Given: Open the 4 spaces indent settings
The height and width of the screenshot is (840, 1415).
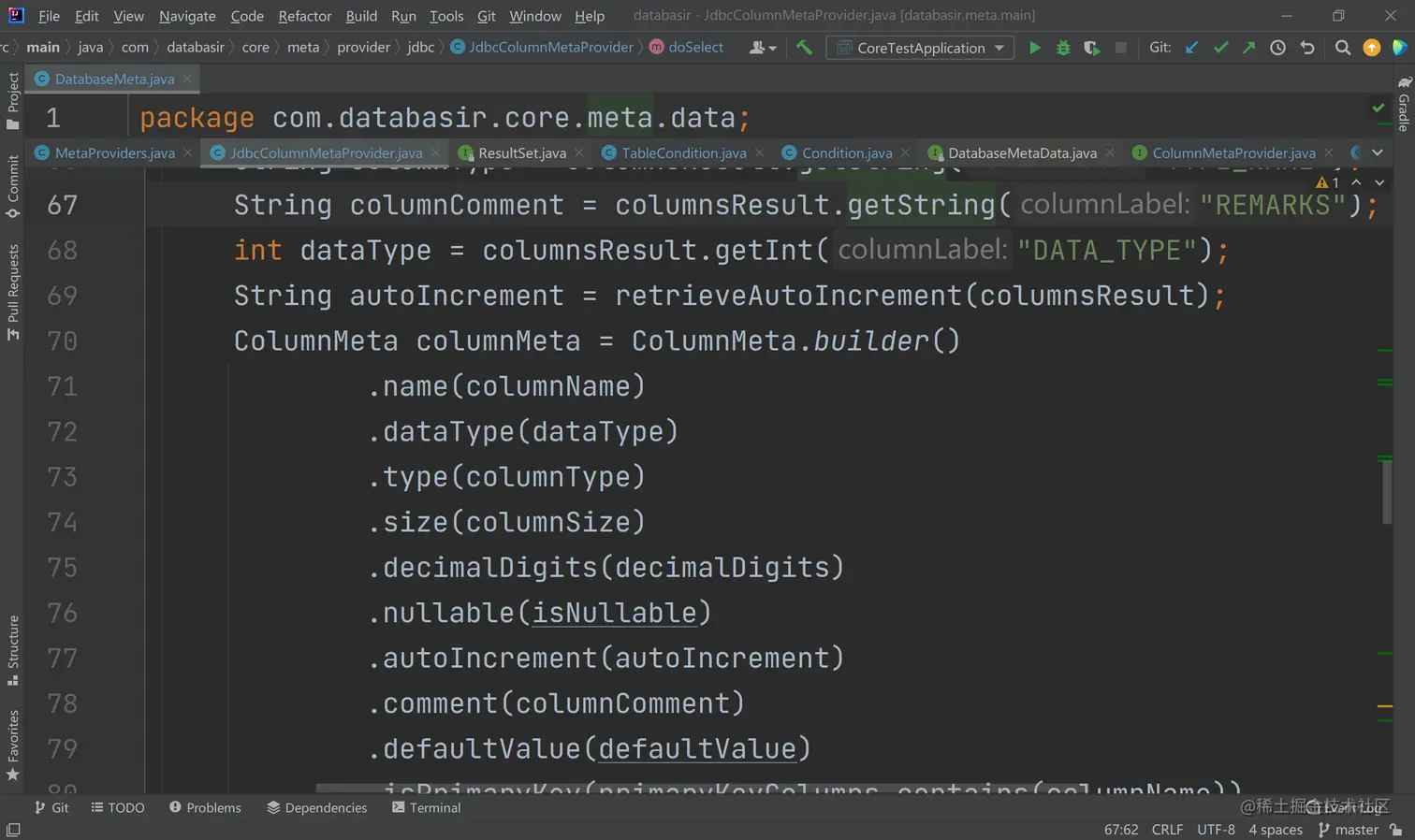Looking at the screenshot, I should 1275,830.
